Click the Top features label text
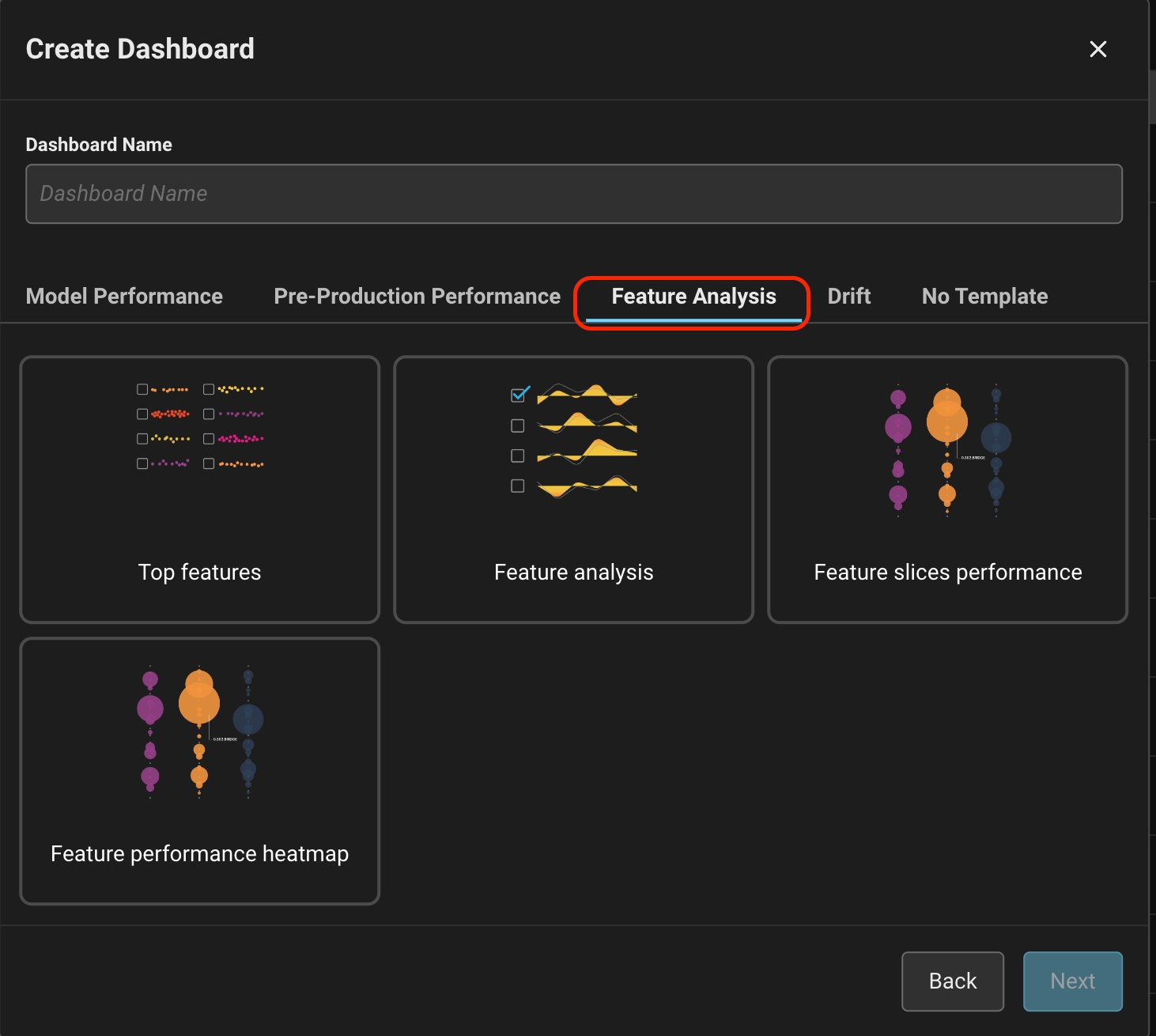 pyautogui.click(x=200, y=573)
